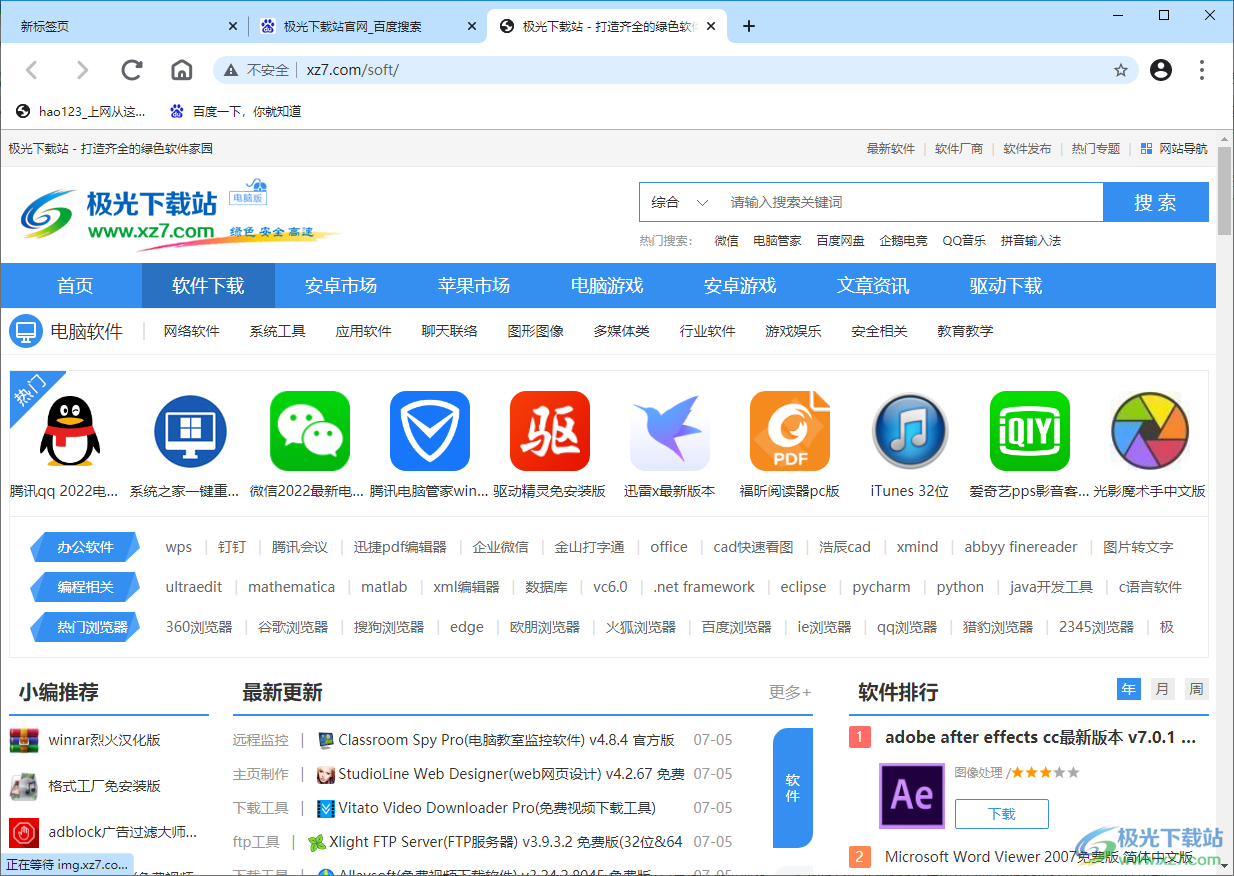Image resolution: width=1234 pixels, height=876 pixels.
Task: Open 福昕阅读器 PDF icon
Action: (789, 431)
